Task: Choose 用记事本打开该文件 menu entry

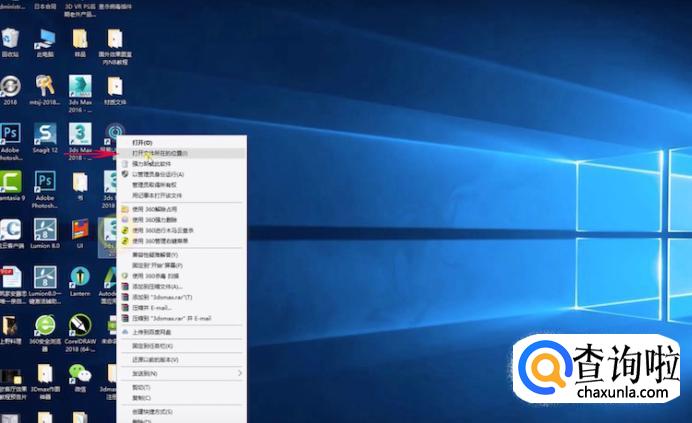Action: (181, 196)
